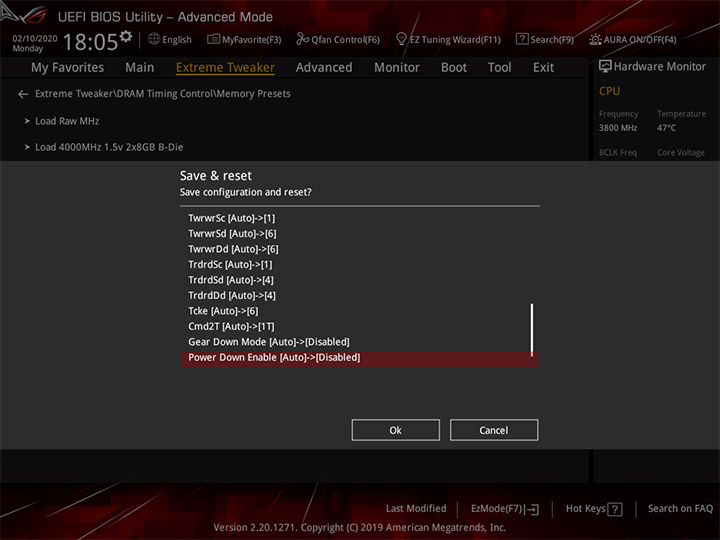Select Tcke [Auto]->[6] line
This screenshot has width=720, height=540.
pos(223,311)
